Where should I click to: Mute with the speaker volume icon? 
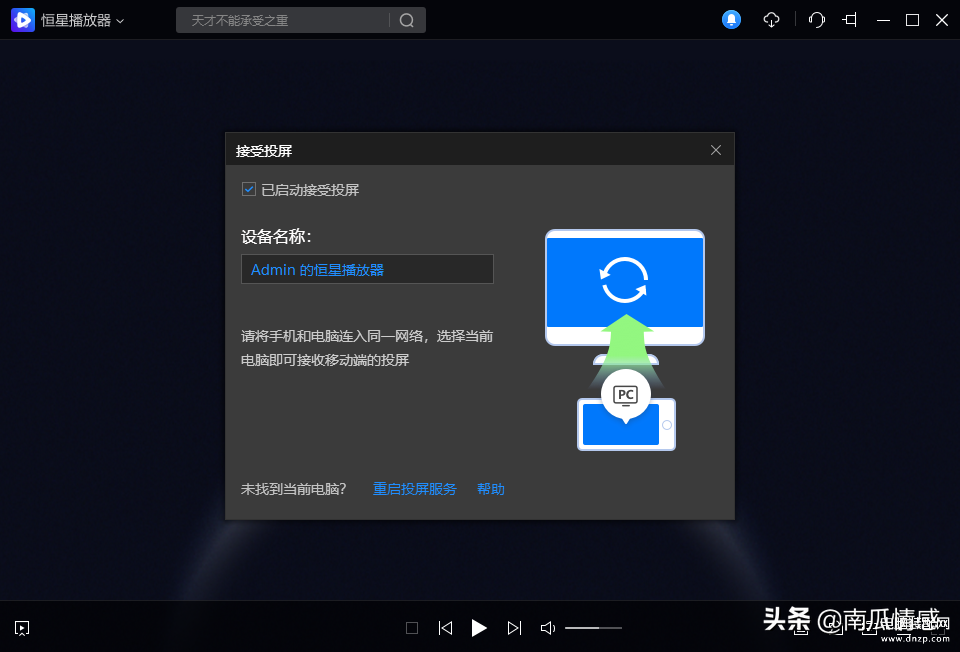[548, 628]
